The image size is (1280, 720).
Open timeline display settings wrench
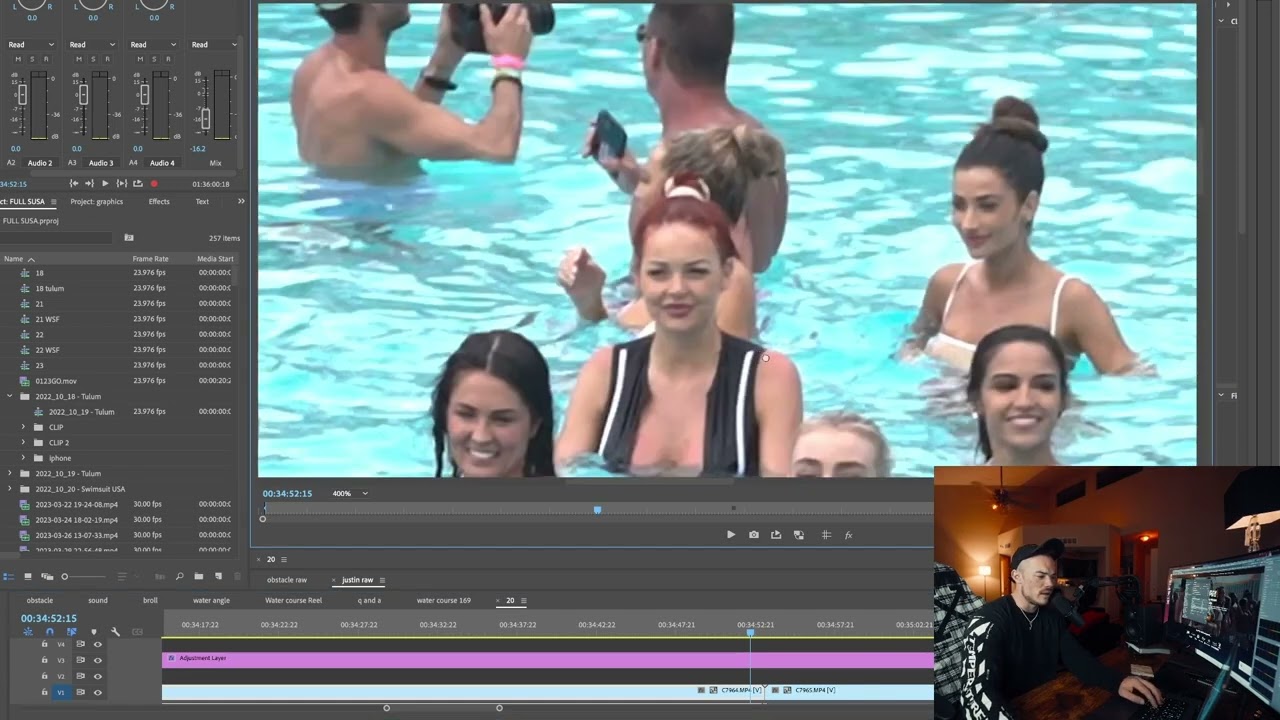[115, 632]
